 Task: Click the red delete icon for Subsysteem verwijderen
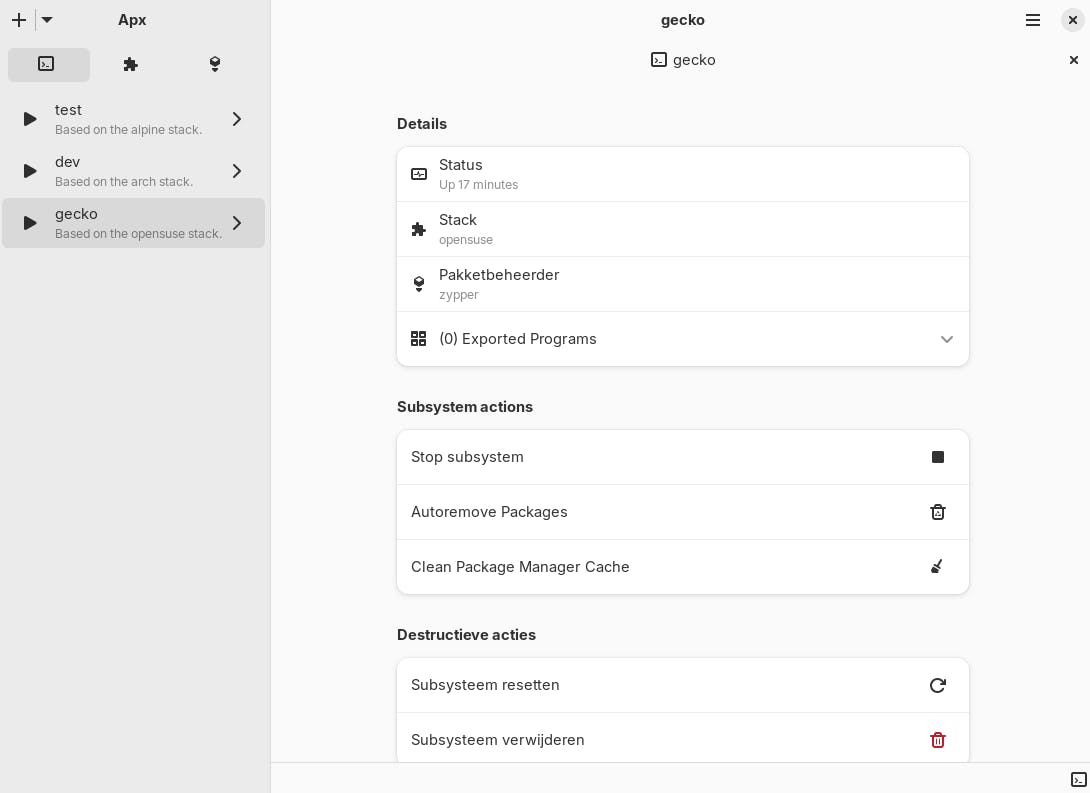click(938, 740)
